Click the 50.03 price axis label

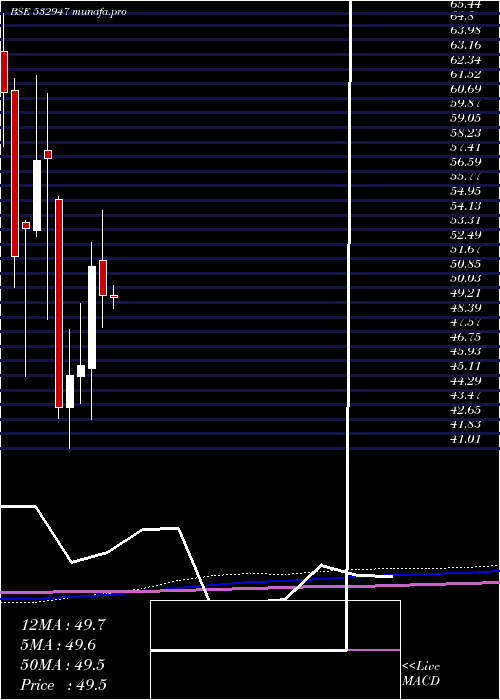466,279
